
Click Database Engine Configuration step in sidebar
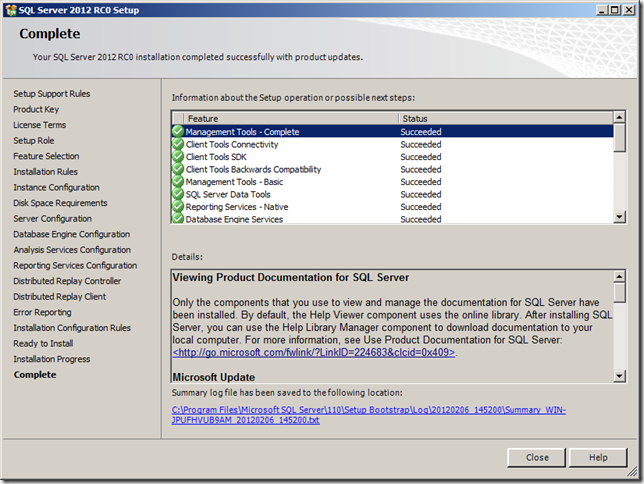pos(72,234)
